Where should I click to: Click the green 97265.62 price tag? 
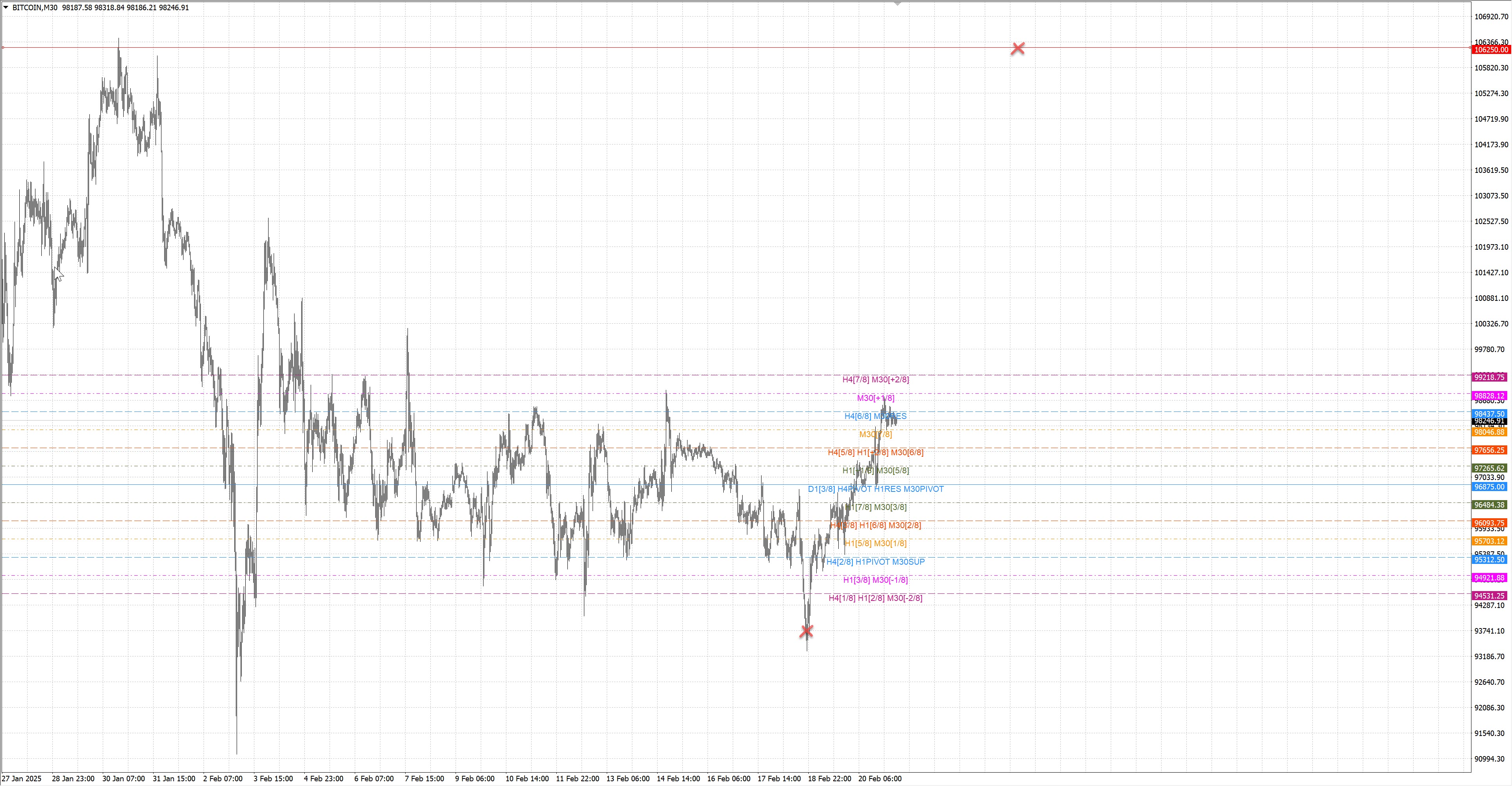(x=1490, y=469)
